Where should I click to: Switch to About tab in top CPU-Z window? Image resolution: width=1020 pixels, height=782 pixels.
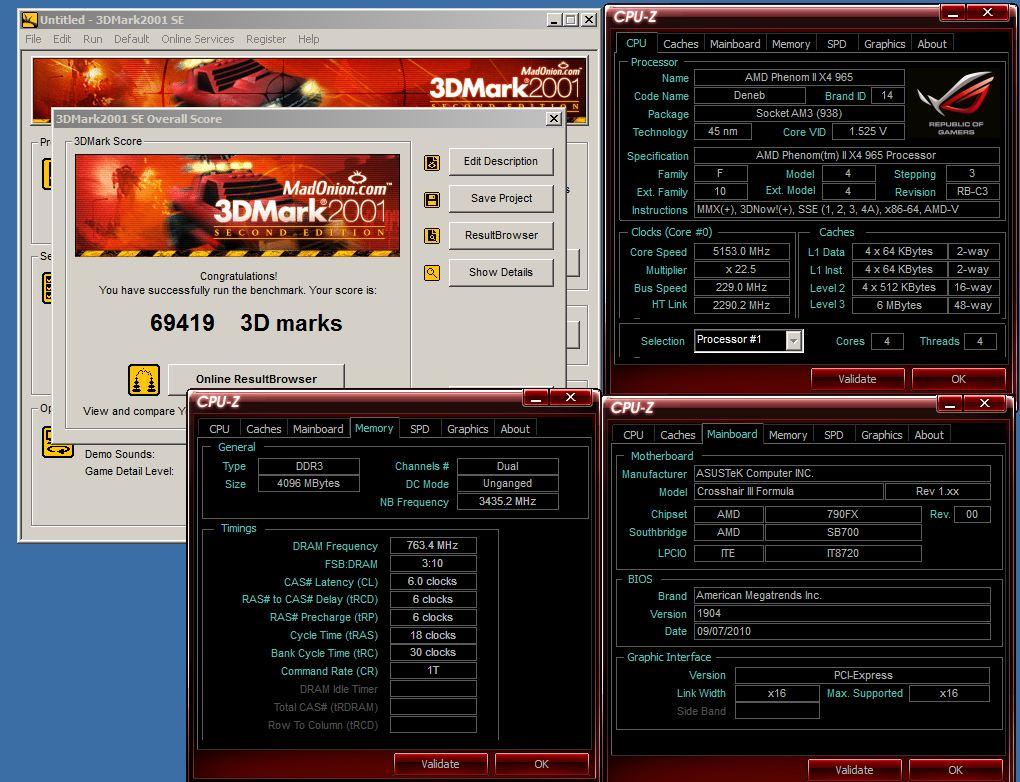click(x=932, y=44)
